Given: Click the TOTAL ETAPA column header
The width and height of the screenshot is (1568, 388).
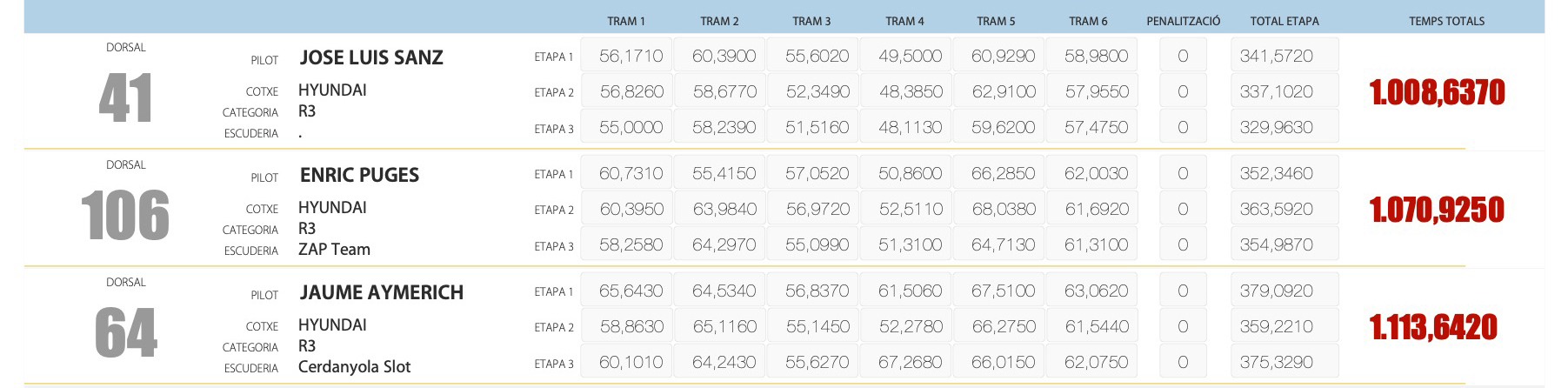Looking at the screenshot, I should point(1284,21).
